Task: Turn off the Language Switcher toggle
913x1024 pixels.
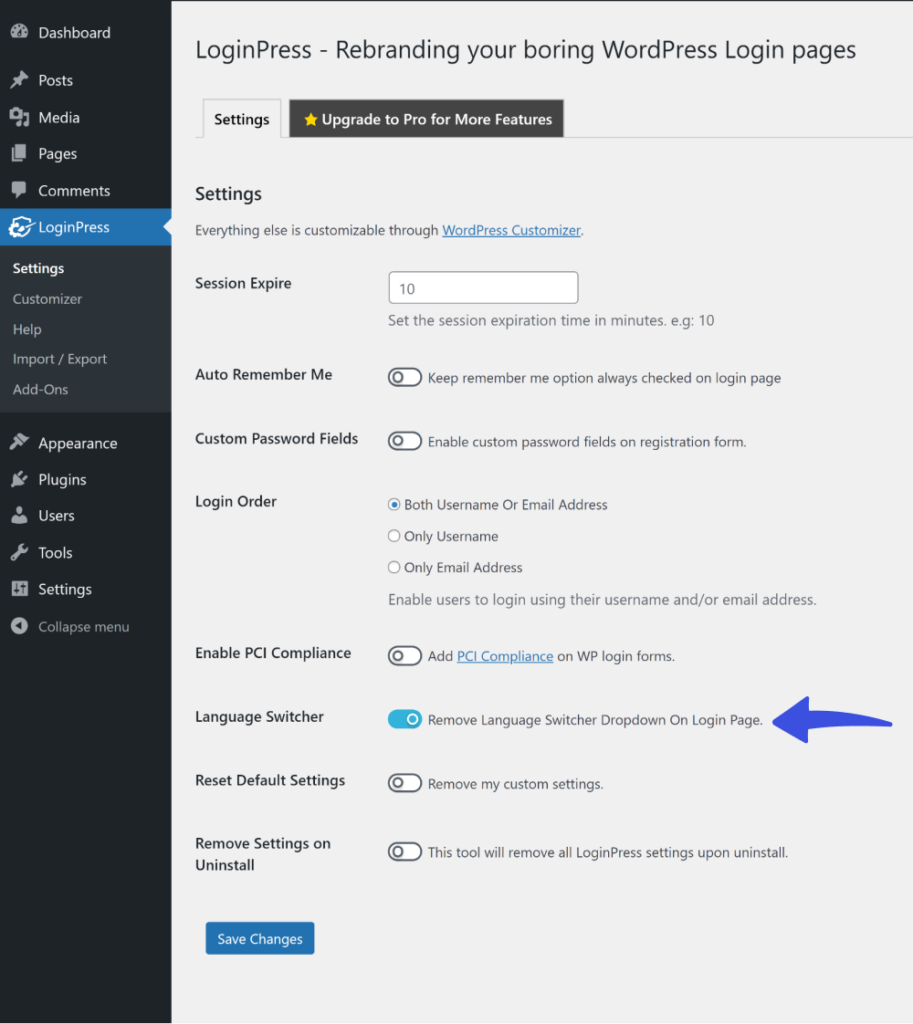Action: click(x=405, y=719)
